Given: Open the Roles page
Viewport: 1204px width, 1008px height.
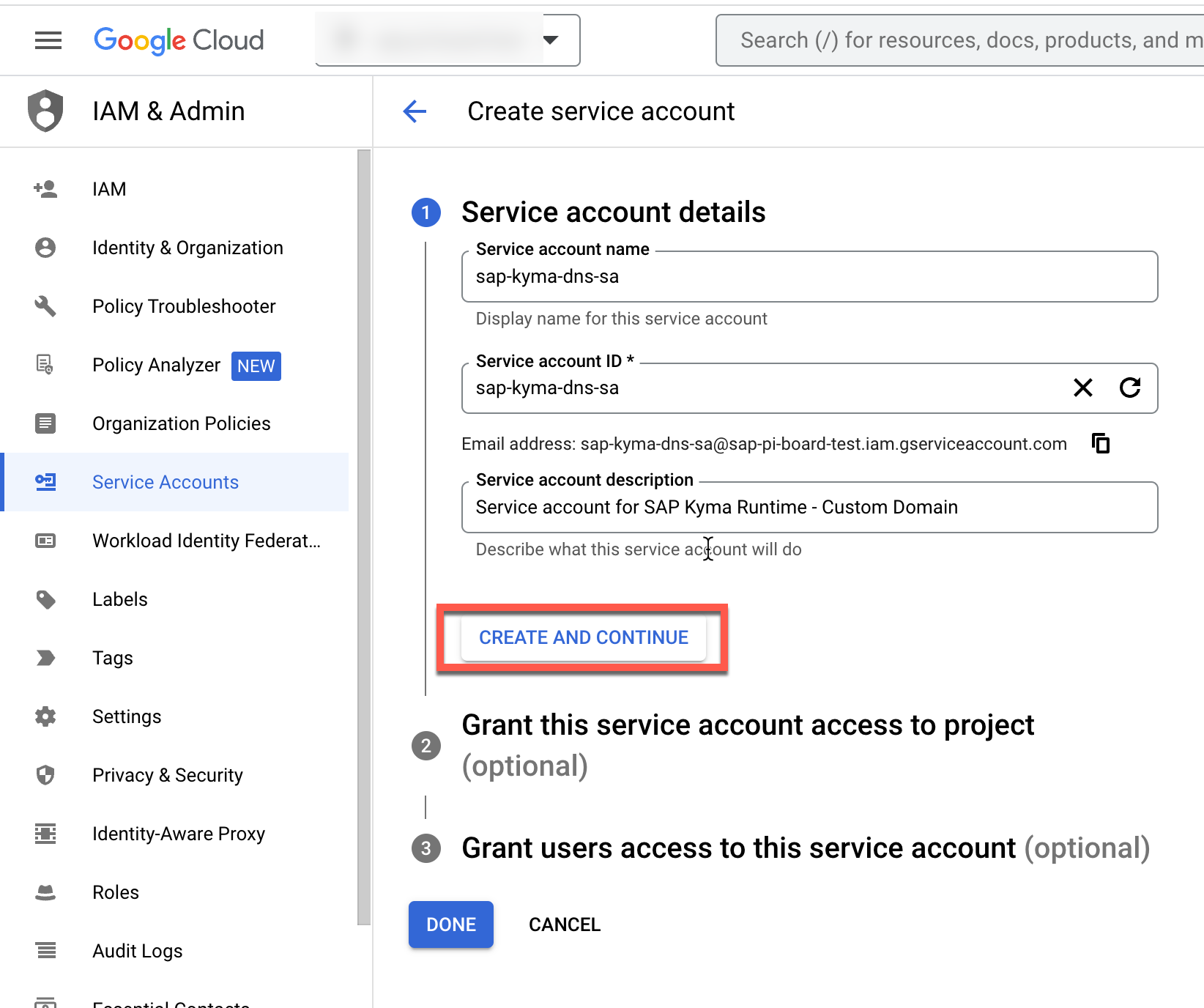Looking at the screenshot, I should (x=116, y=892).
